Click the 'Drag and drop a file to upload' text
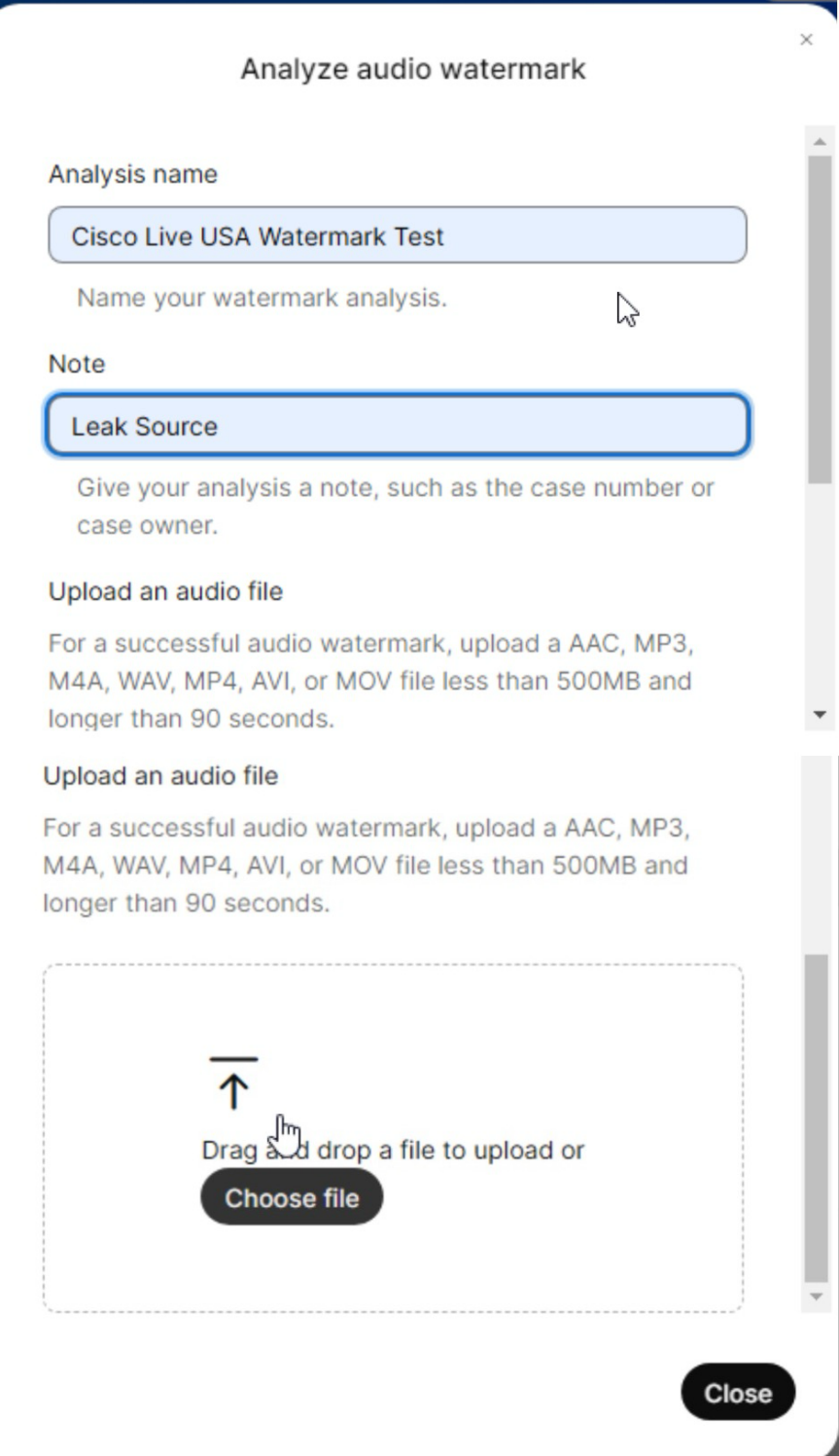This screenshot has width=839, height=1456. click(393, 1150)
